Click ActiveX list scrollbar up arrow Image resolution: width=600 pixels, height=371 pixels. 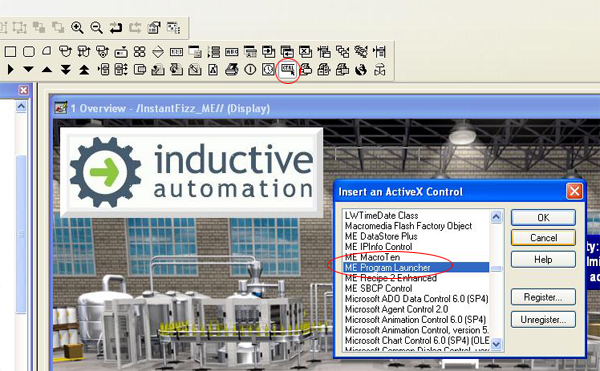(496, 217)
